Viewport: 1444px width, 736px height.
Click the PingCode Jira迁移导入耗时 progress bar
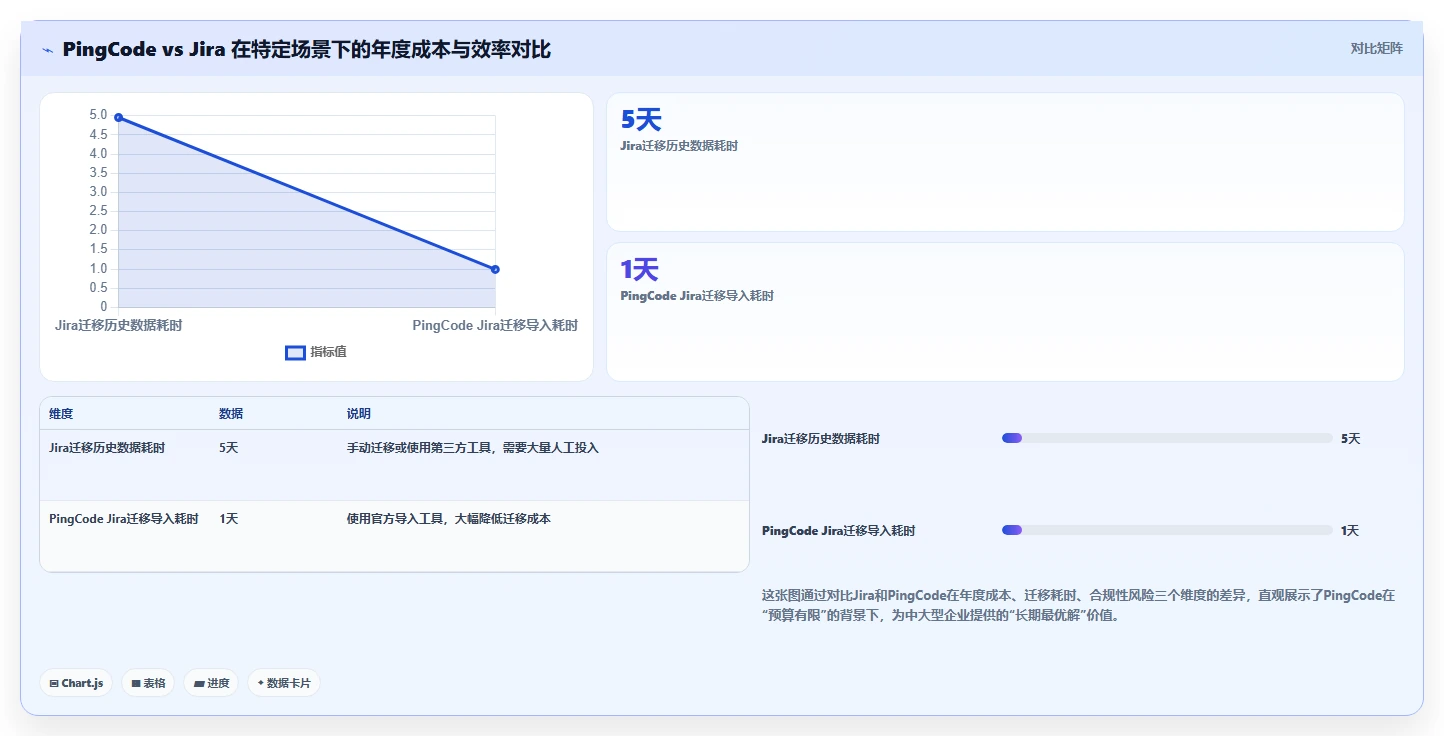click(1167, 530)
